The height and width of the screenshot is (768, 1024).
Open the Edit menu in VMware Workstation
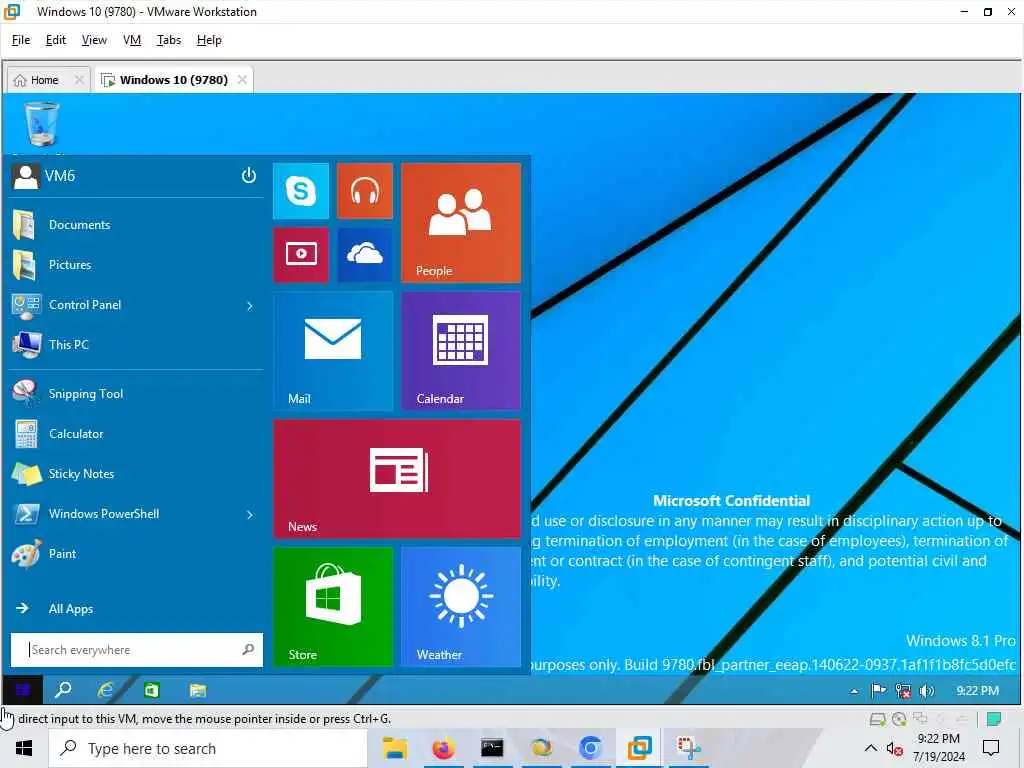[56, 40]
